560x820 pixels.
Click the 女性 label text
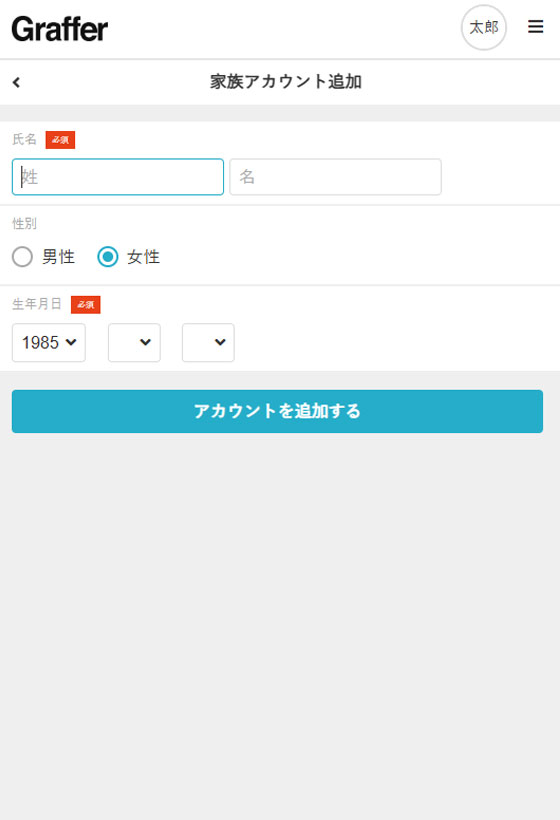(143, 257)
